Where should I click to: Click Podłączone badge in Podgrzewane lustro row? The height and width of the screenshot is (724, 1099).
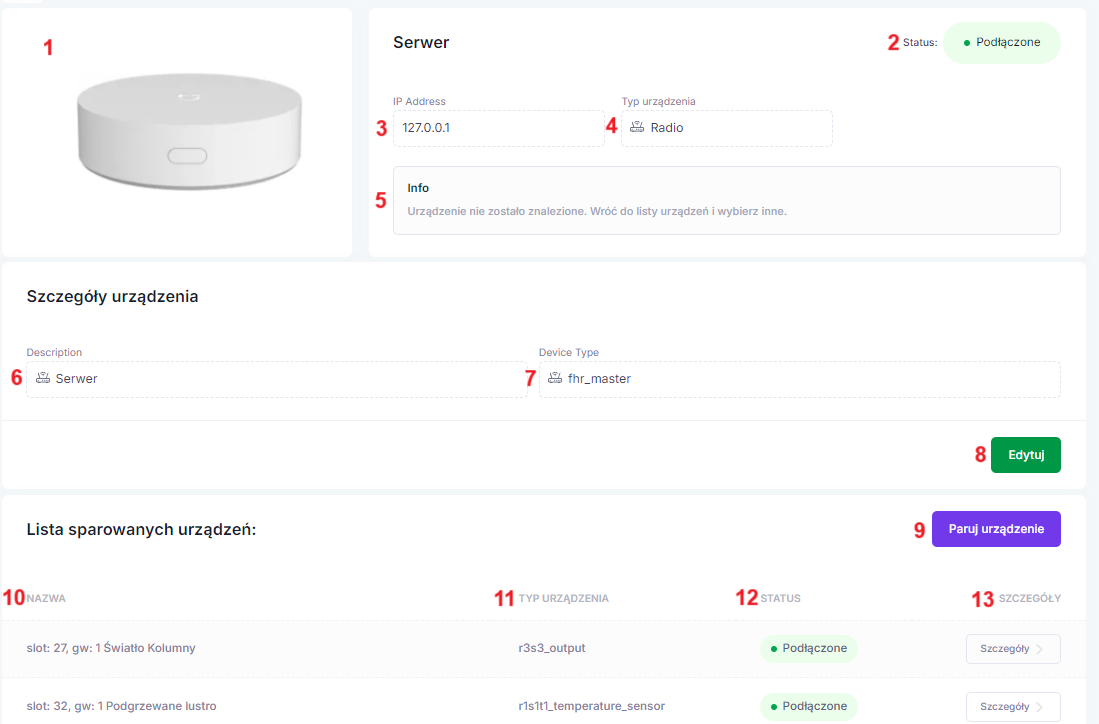click(809, 706)
